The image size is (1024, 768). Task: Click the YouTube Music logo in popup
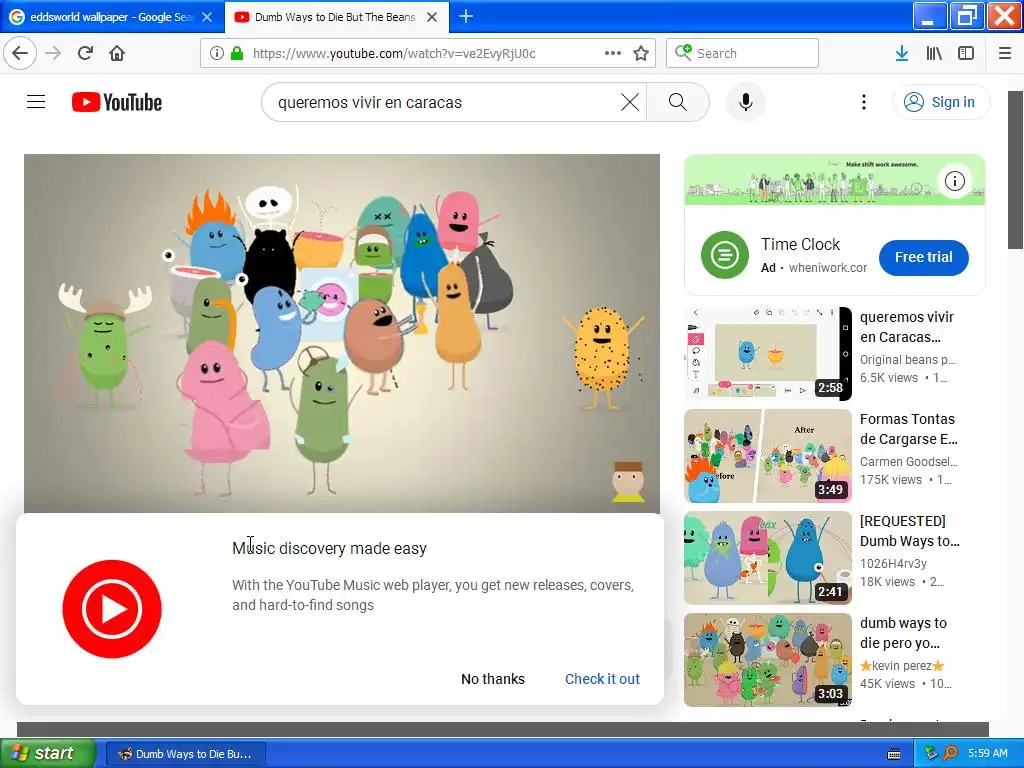(112, 609)
